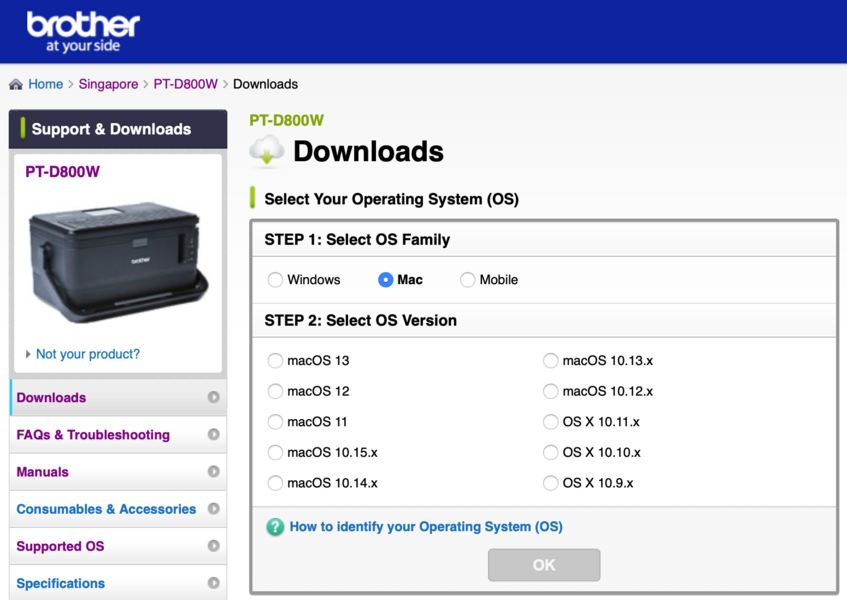The height and width of the screenshot is (600, 847).
Task: Select the Windows OS family radio button
Action: (275, 280)
